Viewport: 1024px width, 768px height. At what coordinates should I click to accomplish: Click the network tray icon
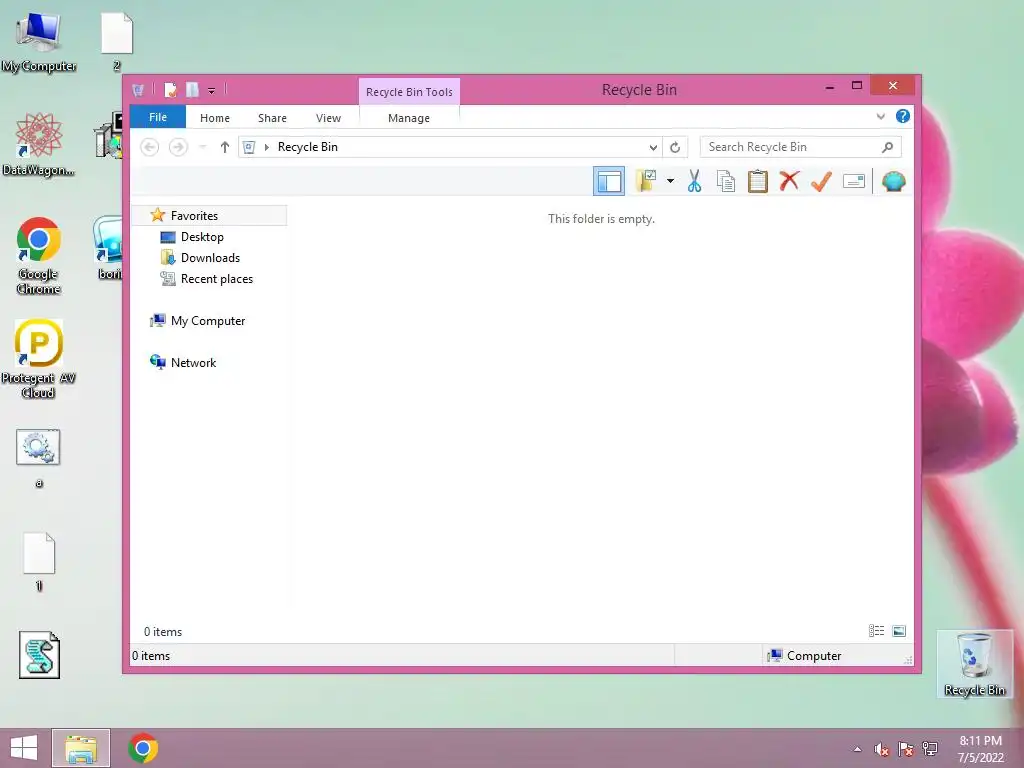point(930,749)
